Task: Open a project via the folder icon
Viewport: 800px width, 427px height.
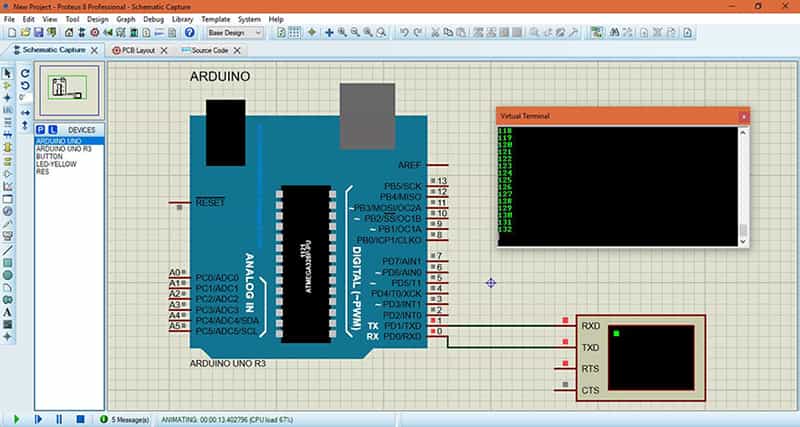Action: [x=25, y=33]
